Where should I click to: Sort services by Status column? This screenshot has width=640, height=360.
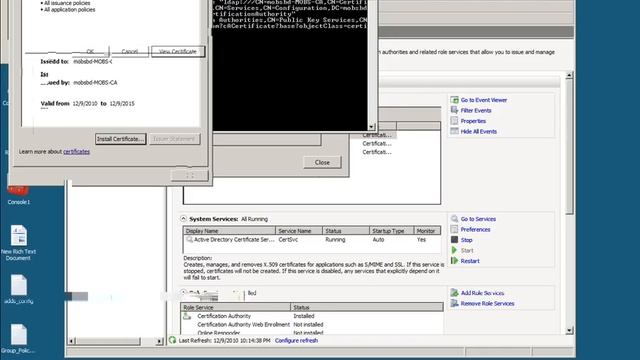coord(346,231)
